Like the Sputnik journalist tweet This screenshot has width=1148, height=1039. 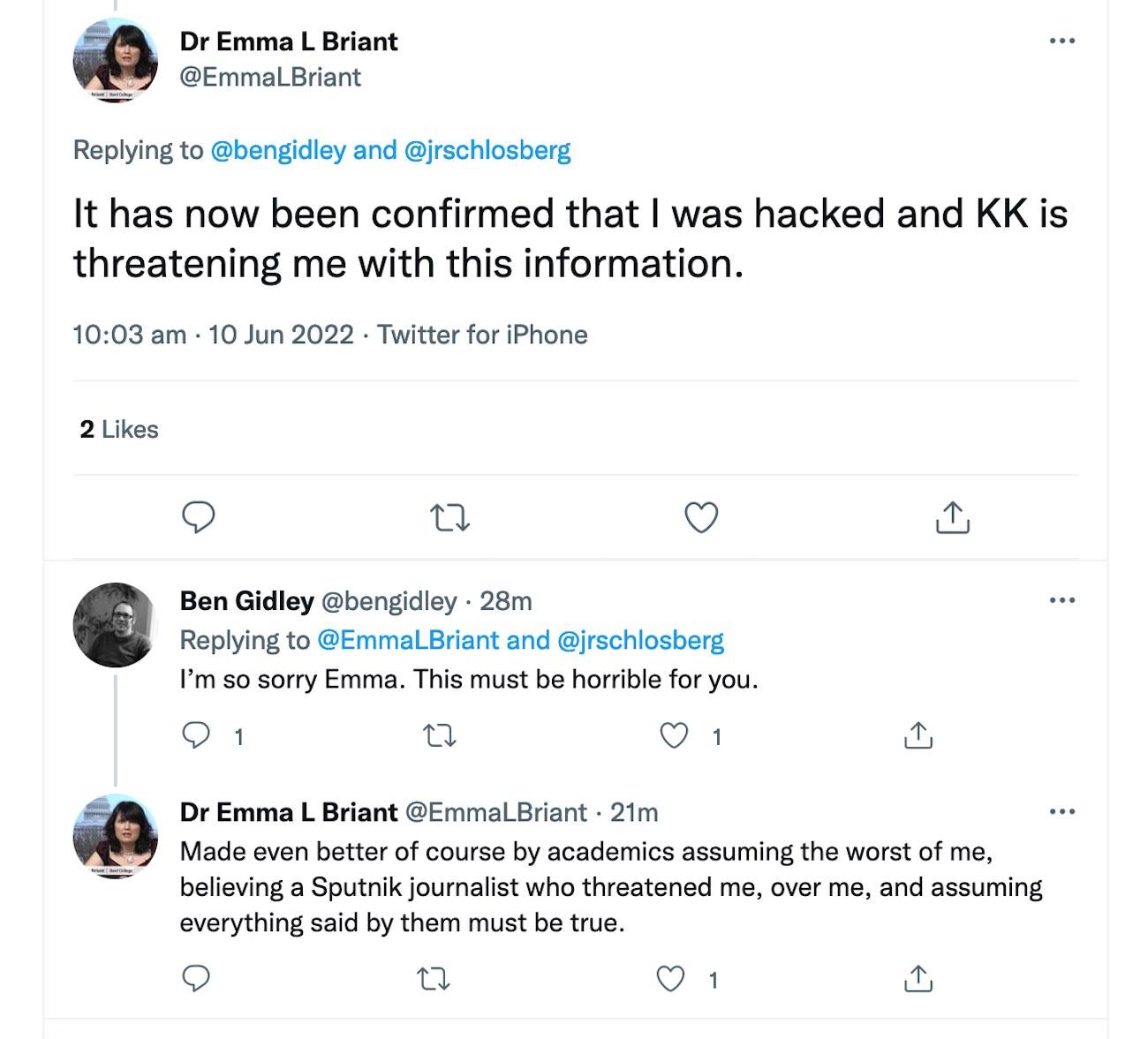pos(671,978)
